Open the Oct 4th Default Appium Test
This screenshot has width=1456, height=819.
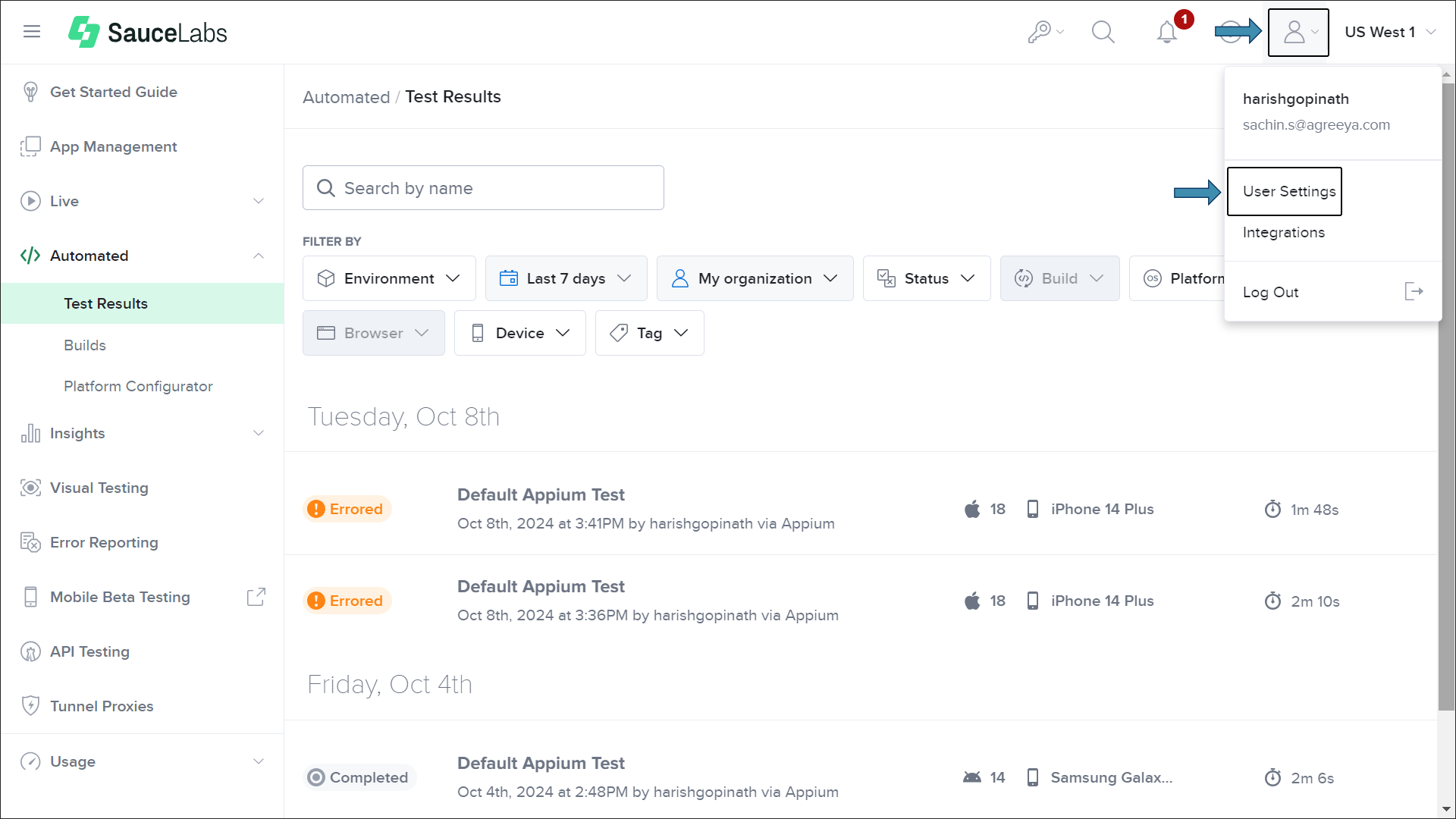click(x=541, y=763)
